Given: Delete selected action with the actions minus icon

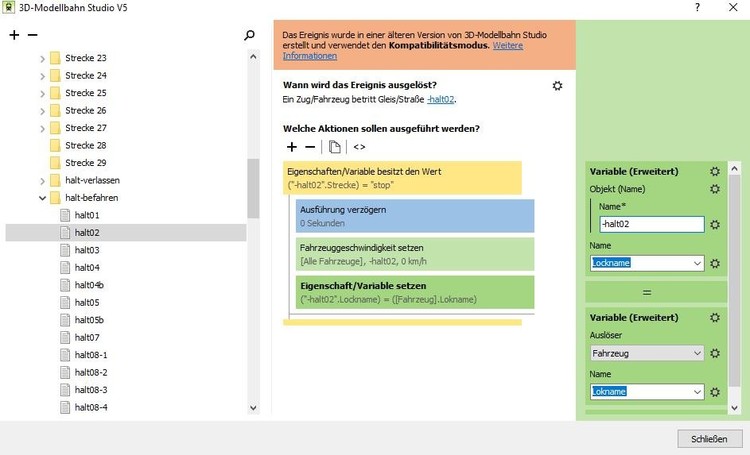Looking at the screenshot, I should click(x=310, y=147).
